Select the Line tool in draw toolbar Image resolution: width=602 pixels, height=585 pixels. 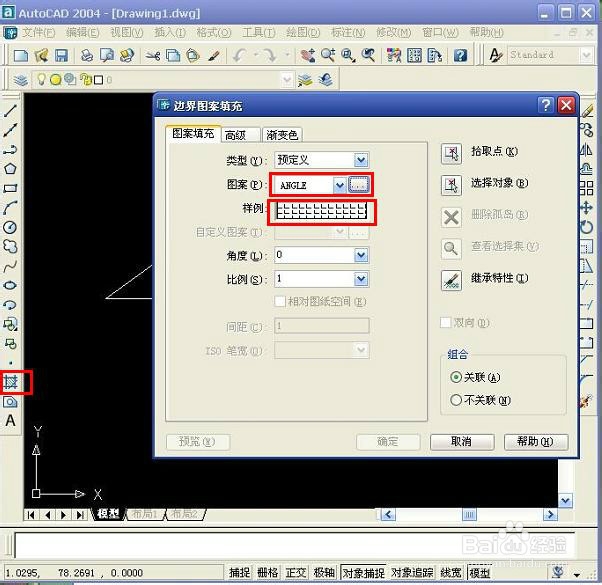(10, 111)
